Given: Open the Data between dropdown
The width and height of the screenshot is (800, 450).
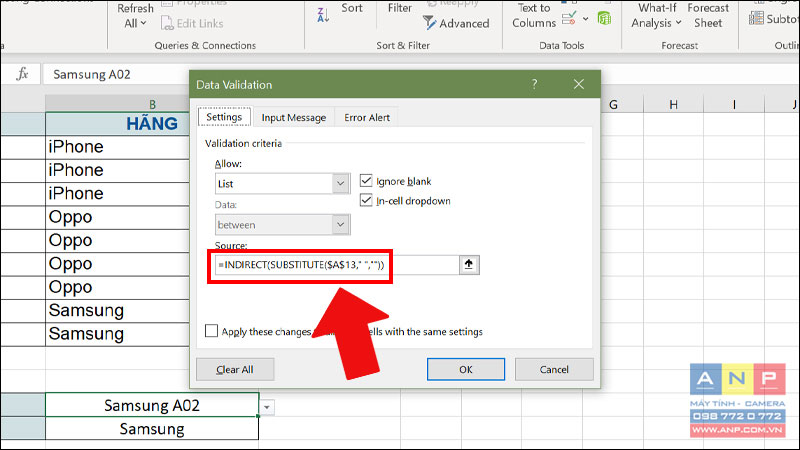Looking at the screenshot, I should pos(341,224).
